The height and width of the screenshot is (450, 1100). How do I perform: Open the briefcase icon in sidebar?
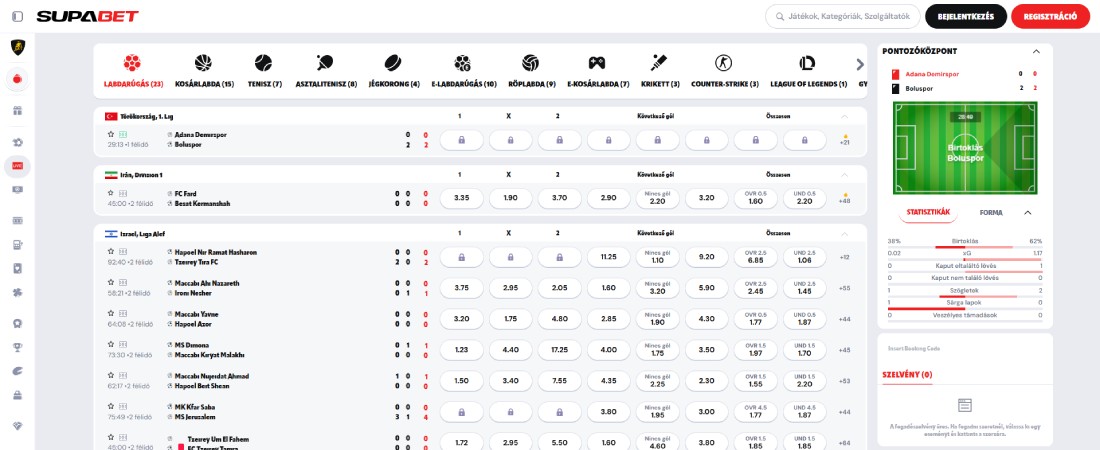coord(18,395)
